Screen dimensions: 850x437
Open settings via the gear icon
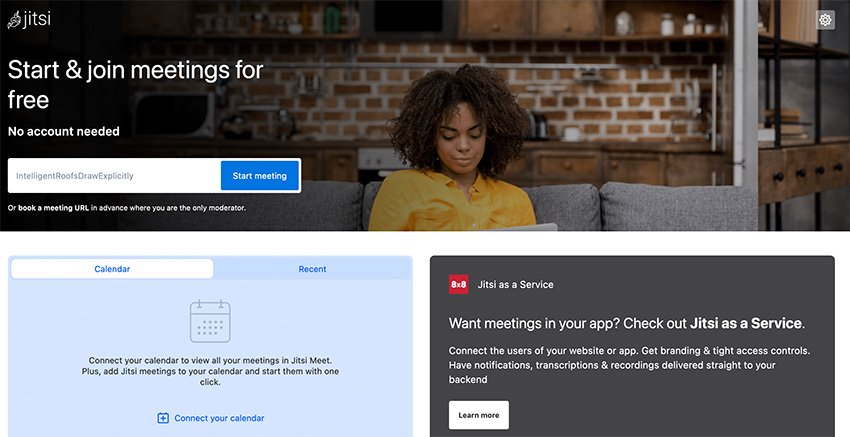(x=825, y=20)
